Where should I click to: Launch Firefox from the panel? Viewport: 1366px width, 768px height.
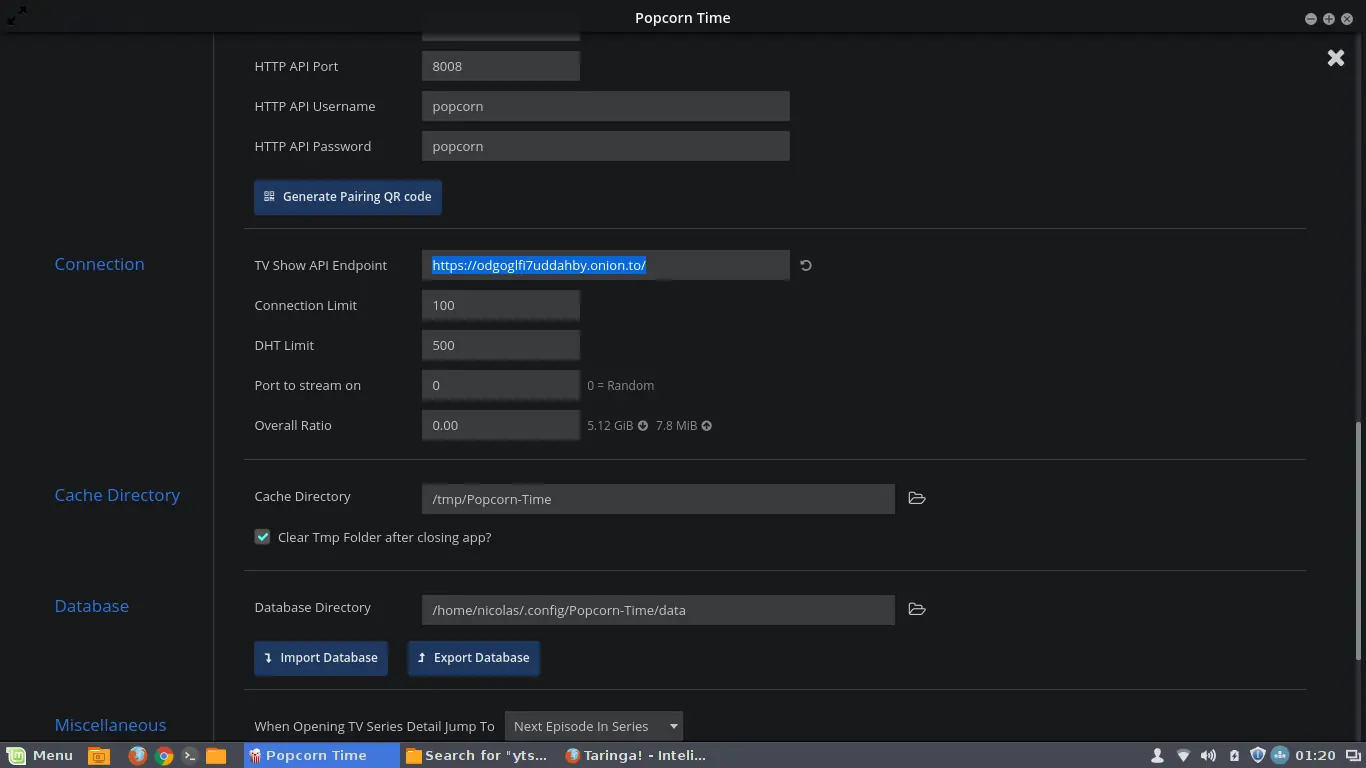(138, 756)
